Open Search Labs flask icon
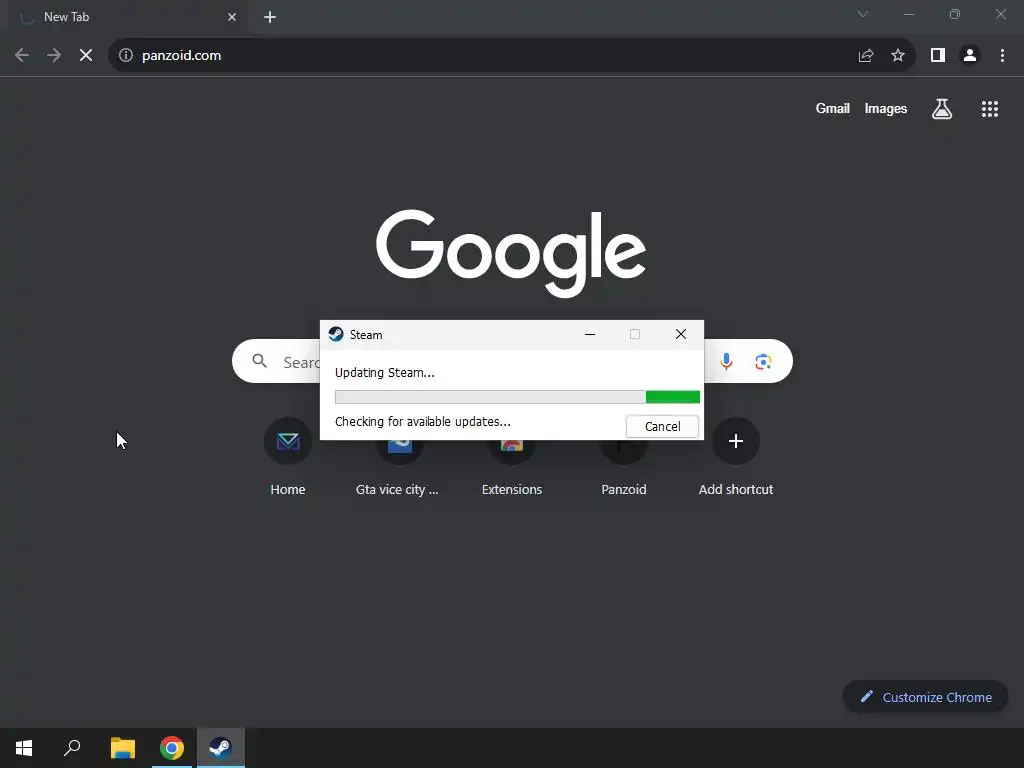The height and width of the screenshot is (768, 1024). coord(942,109)
